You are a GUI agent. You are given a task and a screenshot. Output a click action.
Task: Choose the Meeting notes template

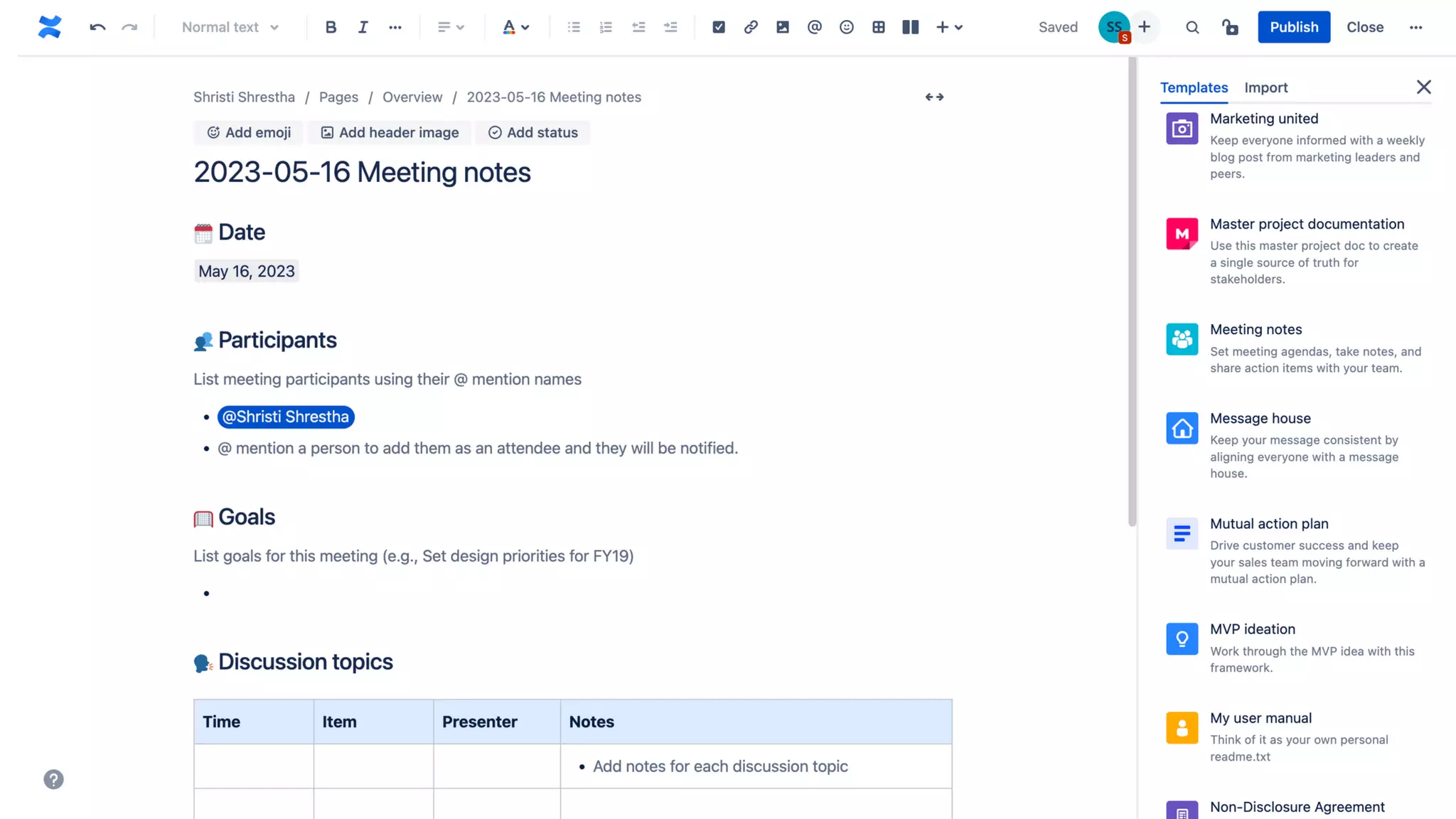[1256, 329]
